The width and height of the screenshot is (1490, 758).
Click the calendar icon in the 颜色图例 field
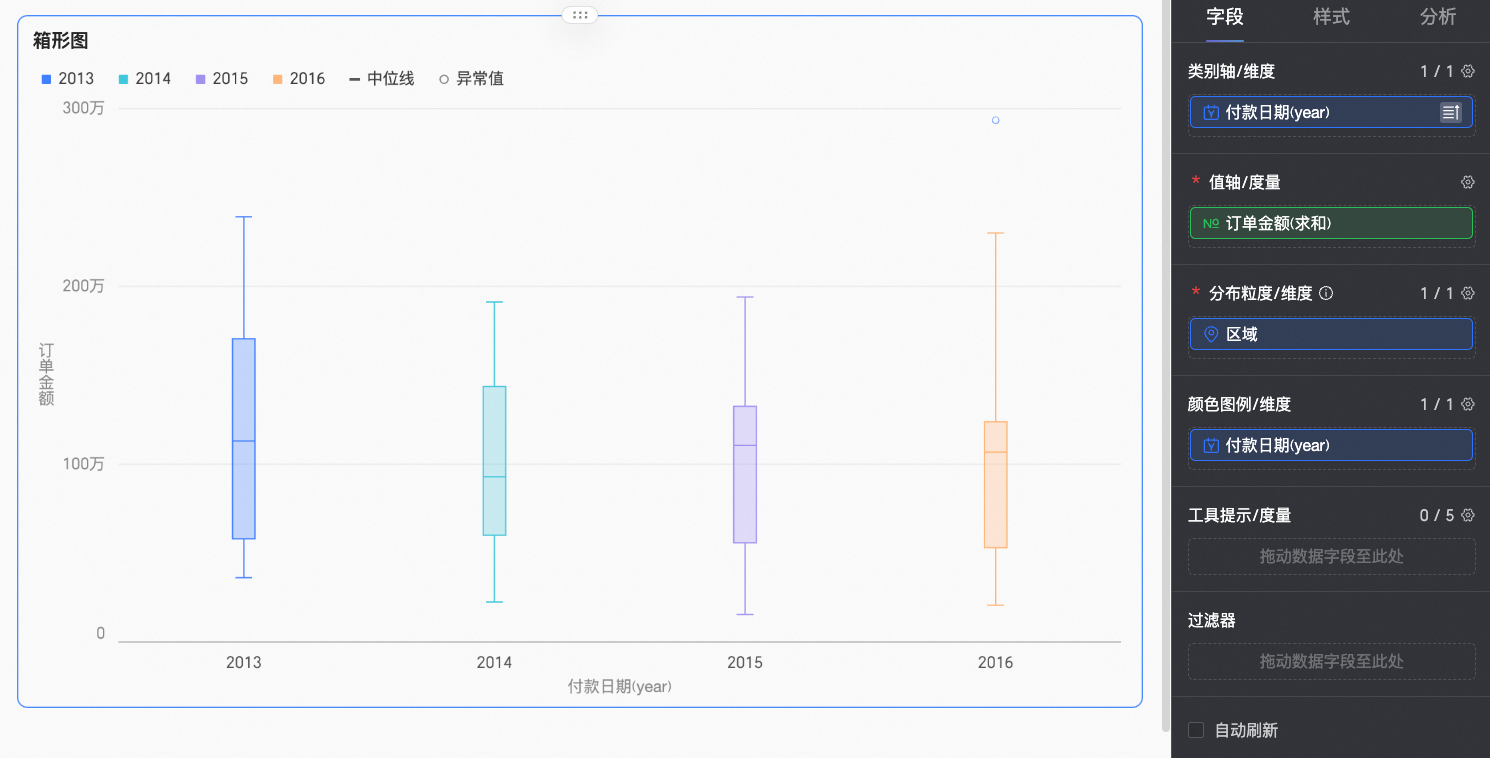point(1211,445)
